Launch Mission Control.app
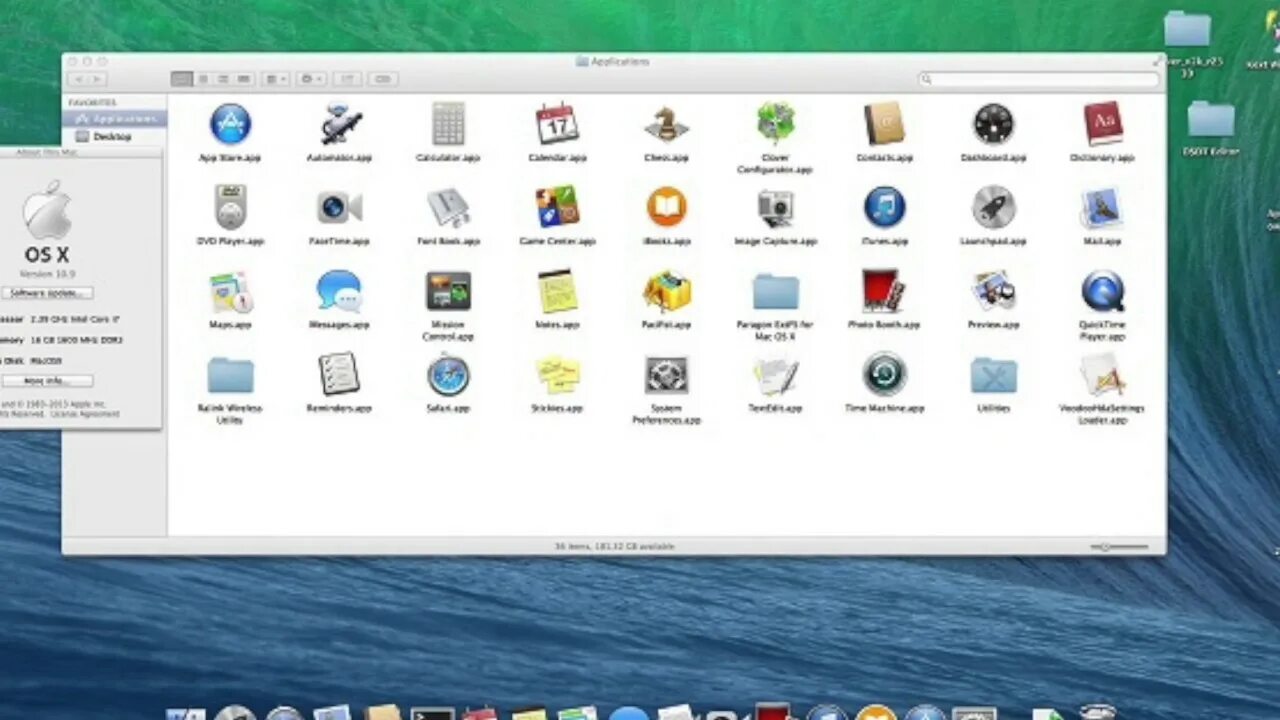 (448, 292)
